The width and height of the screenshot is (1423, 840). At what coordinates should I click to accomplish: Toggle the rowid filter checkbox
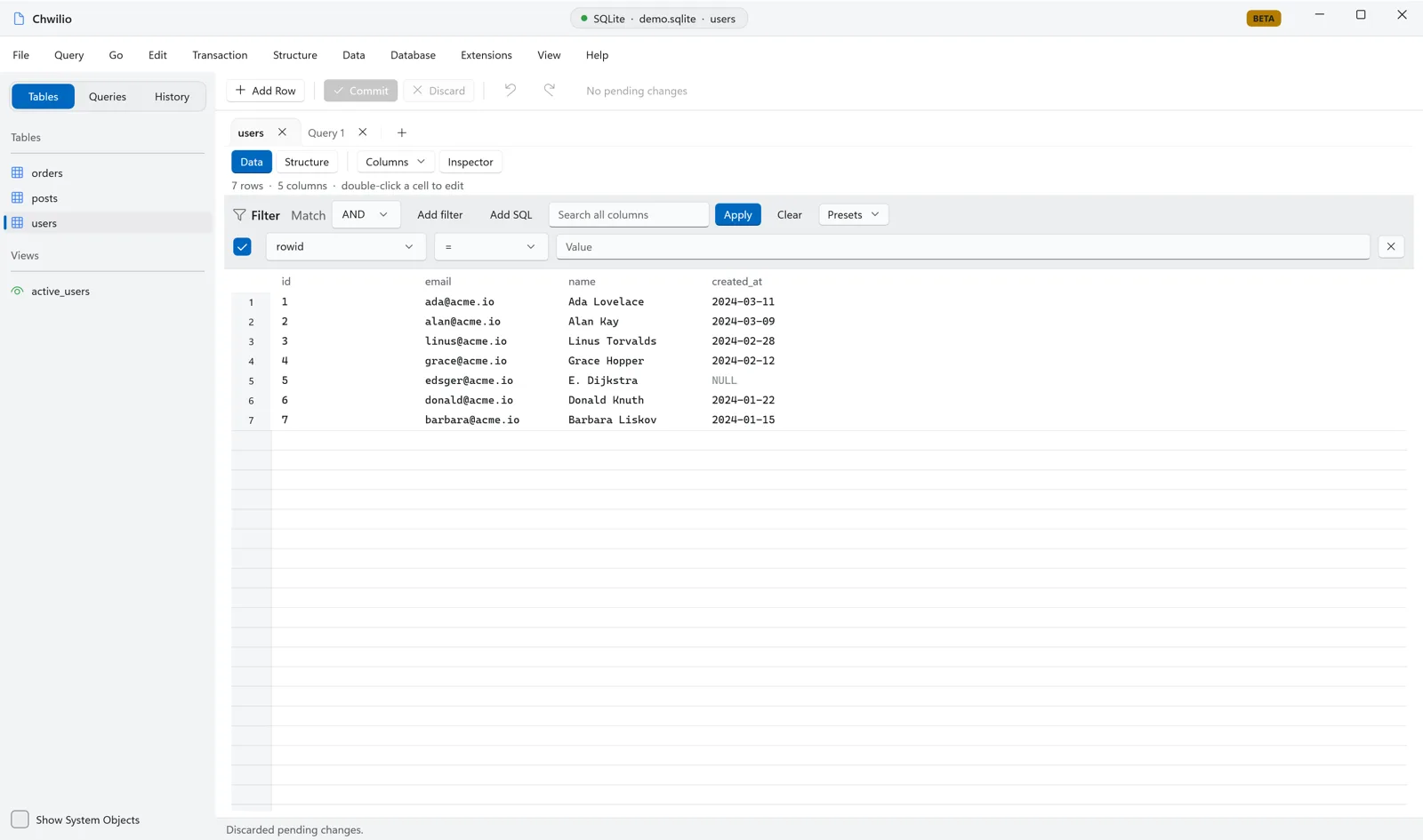click(242, 246)
